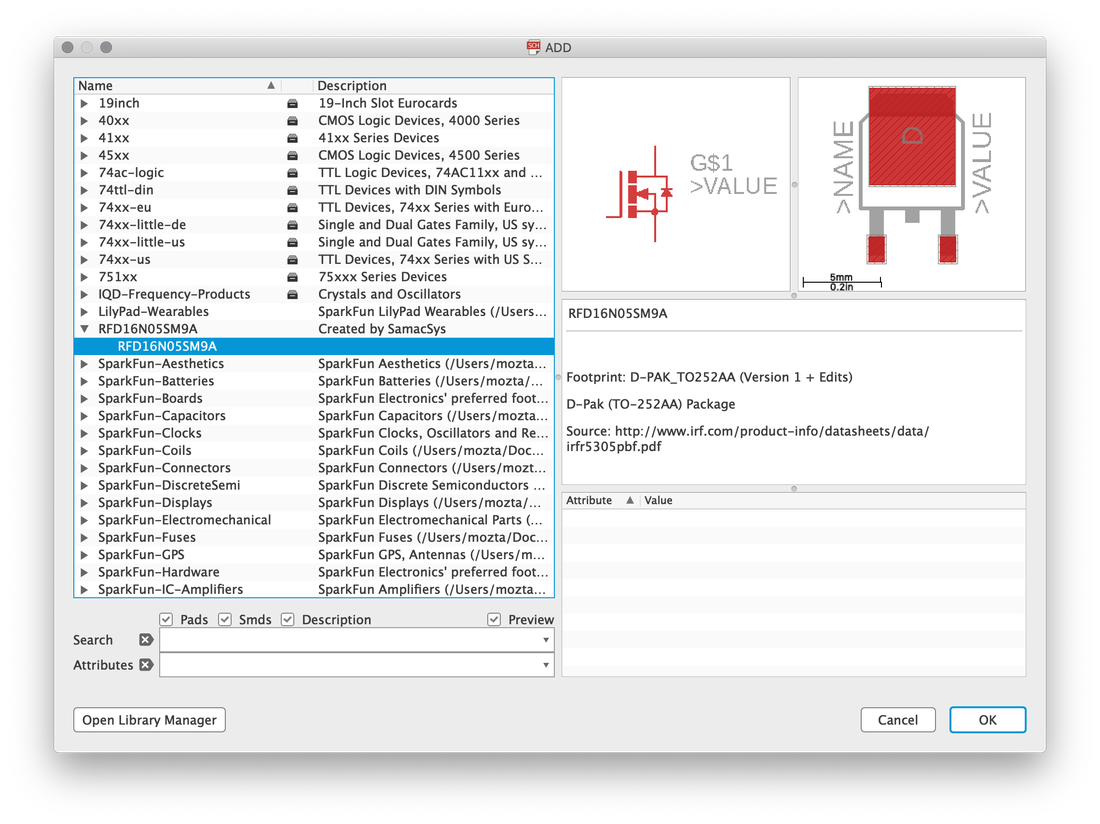This screenshot has height=824, width=1100.
Task: Select the SparkFun-IC-Amplifiers library row
Action: point(314,589)
